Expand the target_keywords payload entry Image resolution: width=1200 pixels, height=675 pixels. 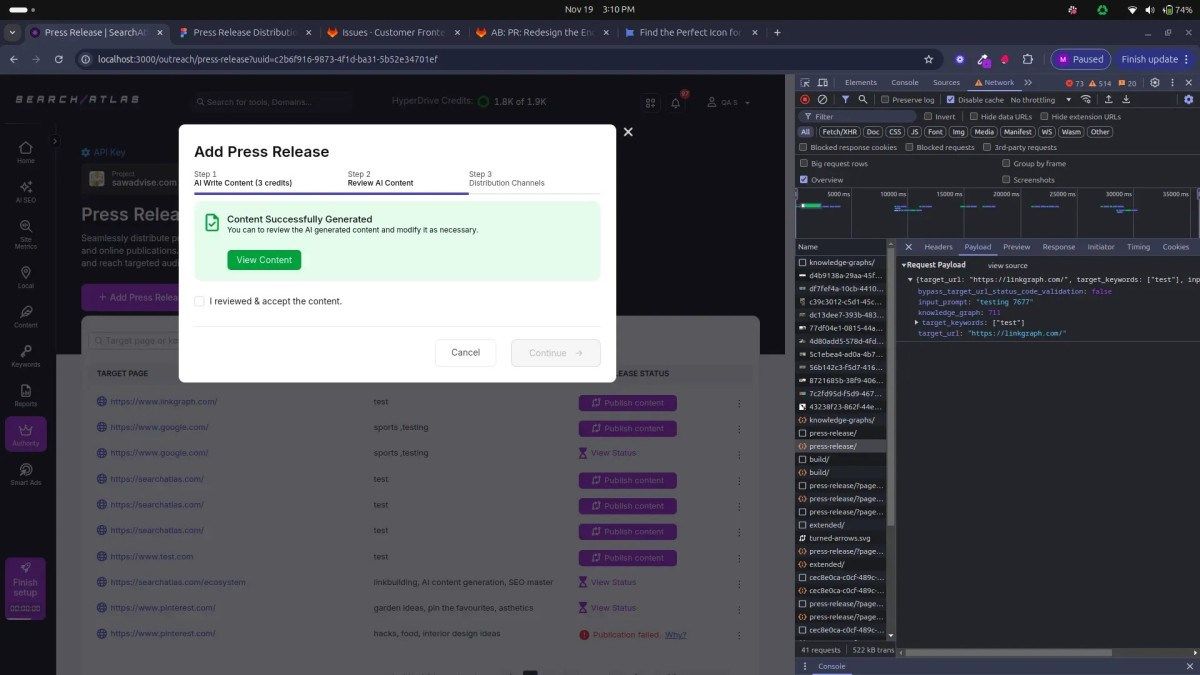(917, 323)
